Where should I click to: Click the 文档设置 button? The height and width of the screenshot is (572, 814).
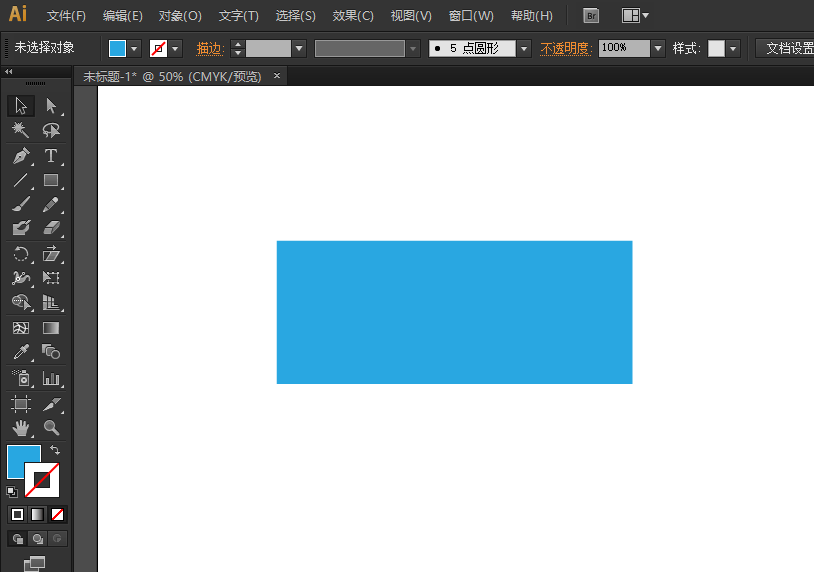pos(785,48)
